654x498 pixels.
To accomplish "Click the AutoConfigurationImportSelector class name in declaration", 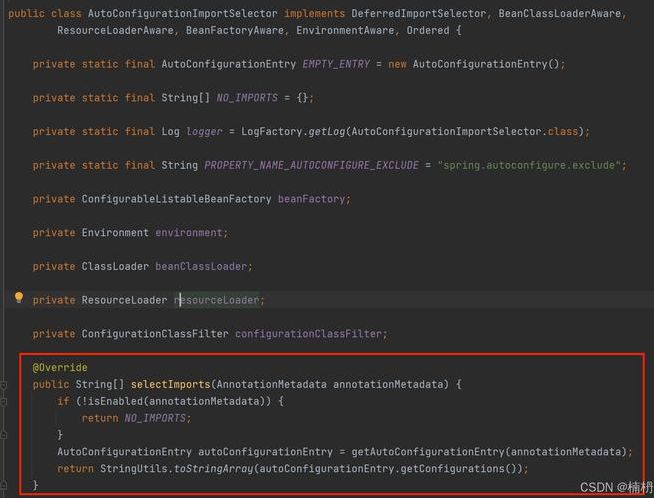I will (x=183, y=14).
